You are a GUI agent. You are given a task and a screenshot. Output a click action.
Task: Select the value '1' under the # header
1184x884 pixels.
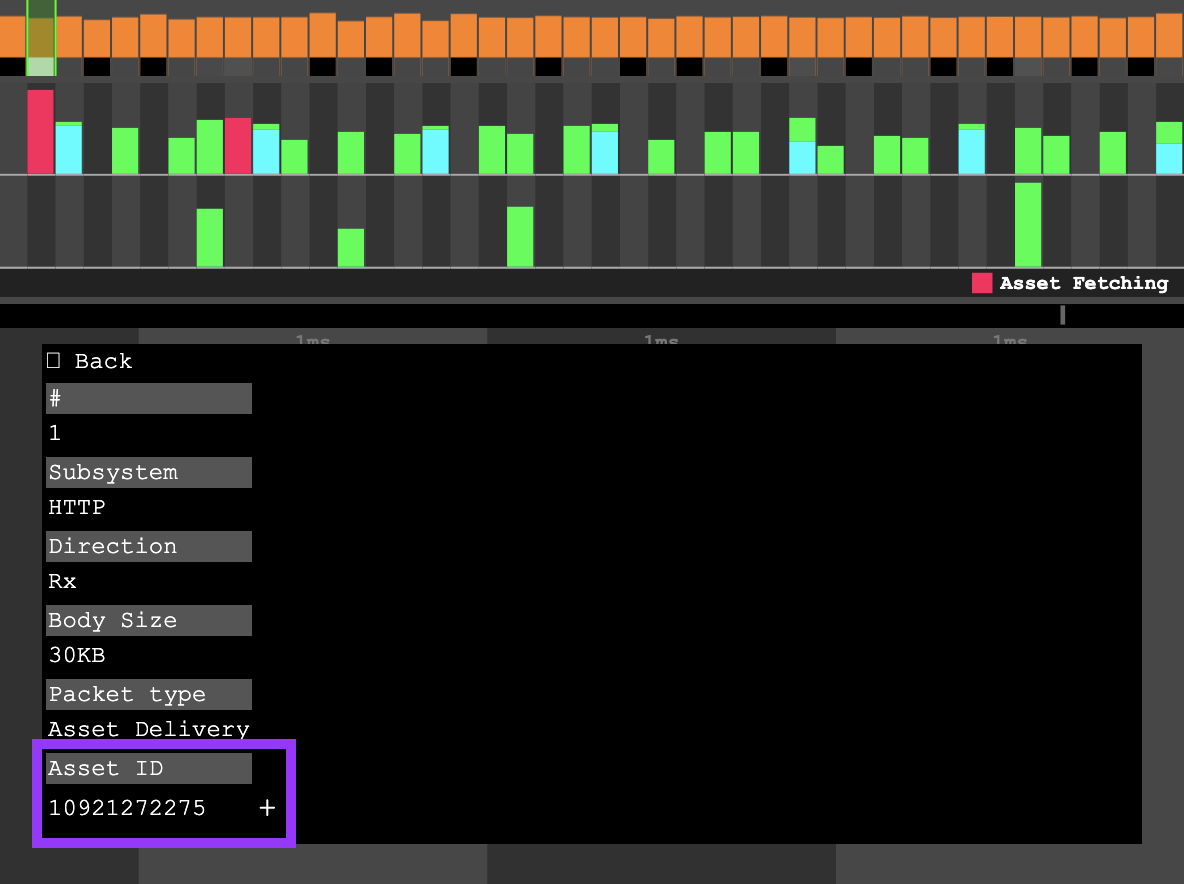click(x=54, y=433)
